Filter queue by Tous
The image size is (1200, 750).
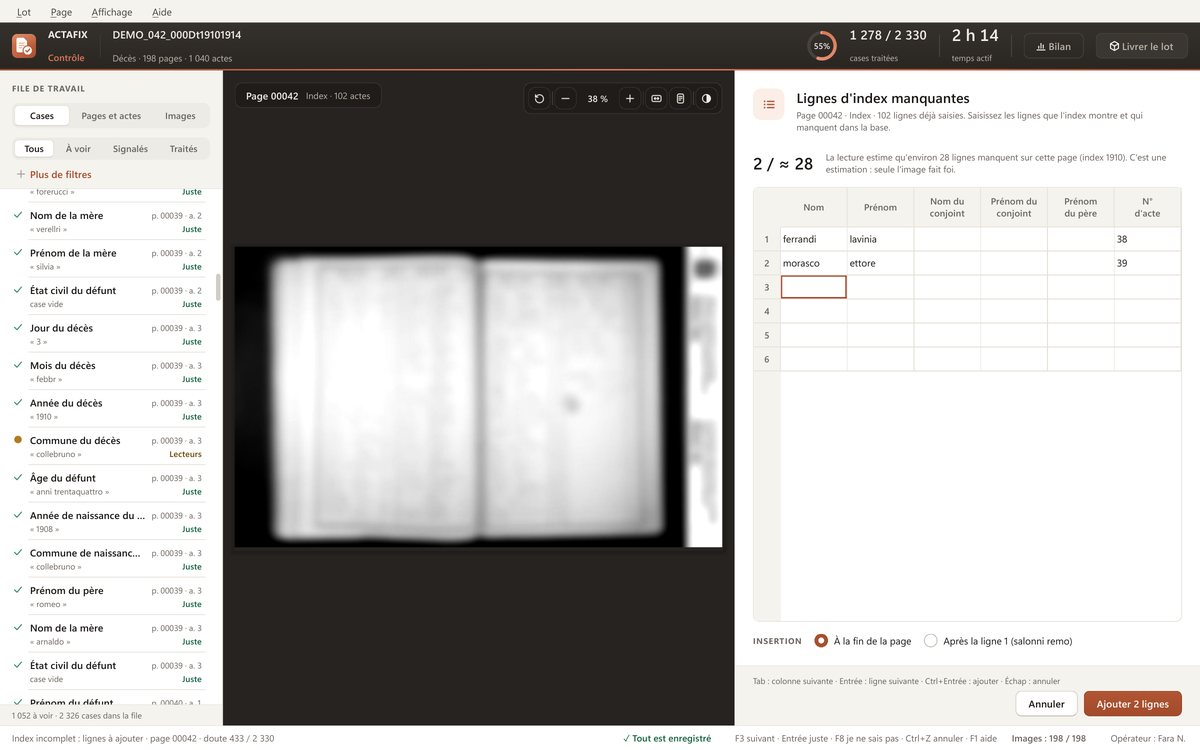click(34, 149)
